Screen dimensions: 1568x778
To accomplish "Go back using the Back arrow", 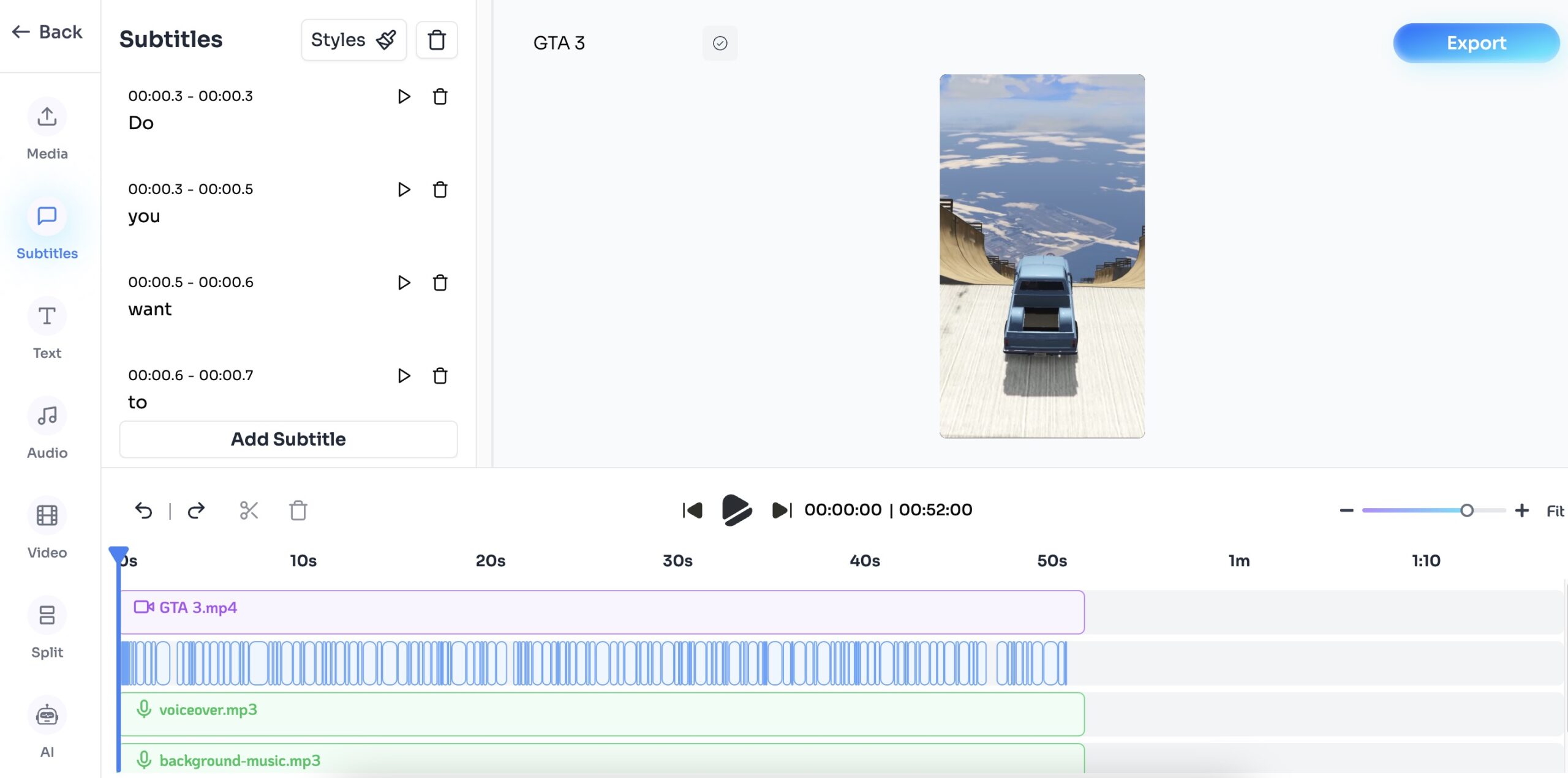I will click(x=47, y=32).
